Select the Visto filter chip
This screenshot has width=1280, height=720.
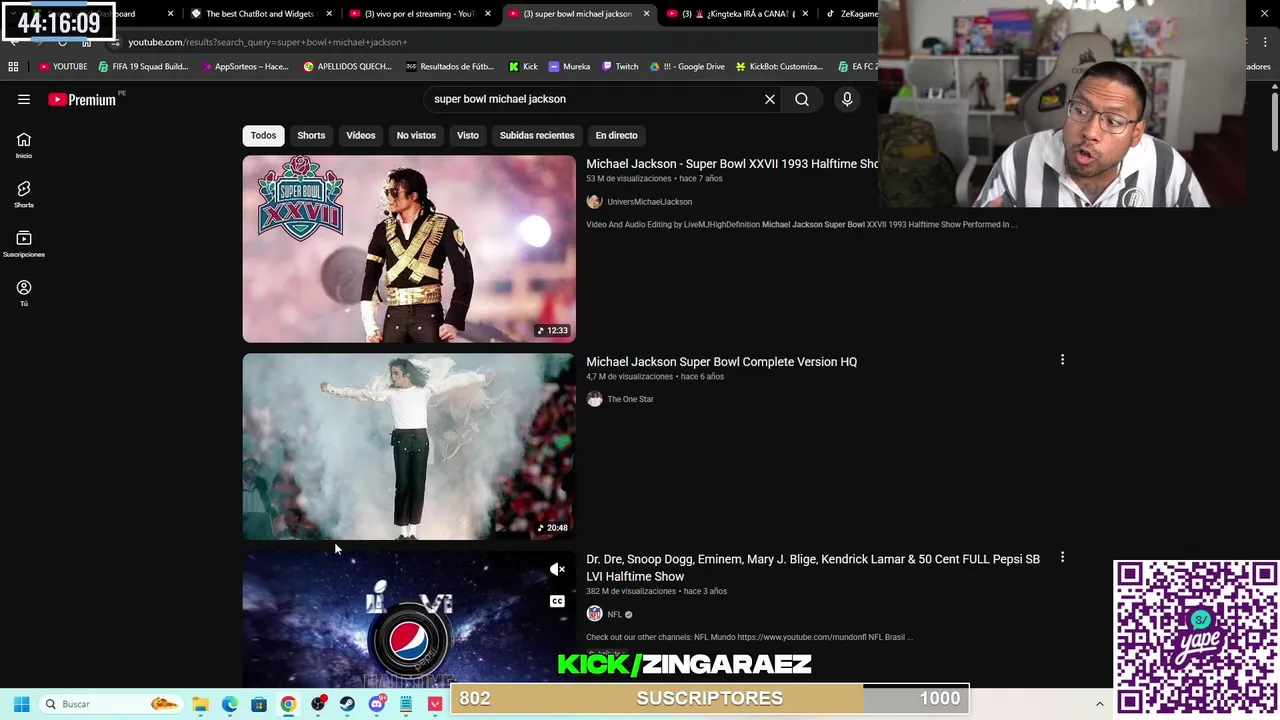468,135
